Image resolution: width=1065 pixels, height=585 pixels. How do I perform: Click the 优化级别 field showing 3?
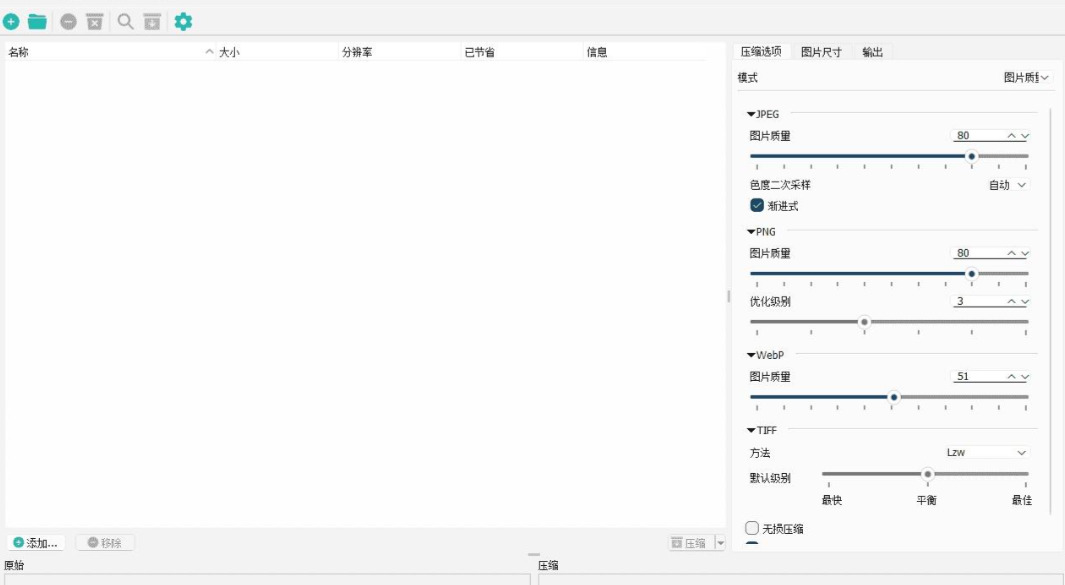(977, 302)
